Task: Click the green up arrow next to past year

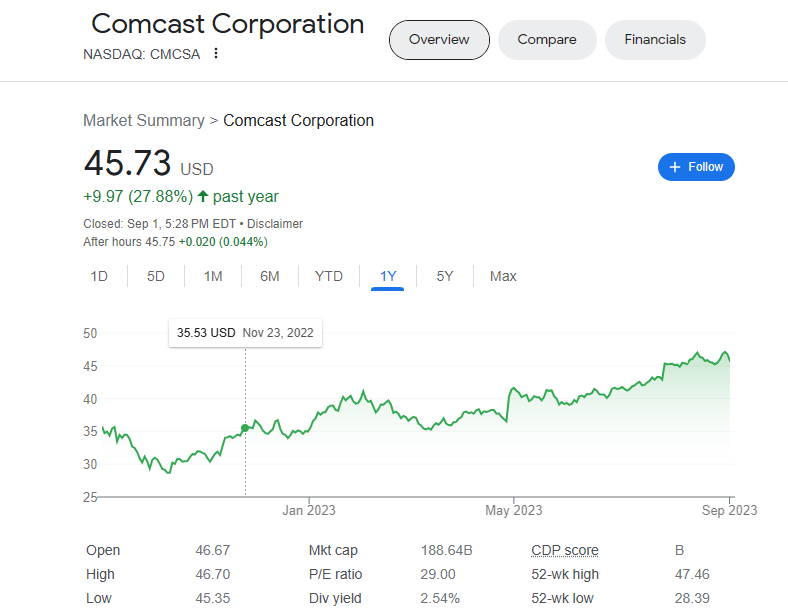Action: tap(203, 196)
